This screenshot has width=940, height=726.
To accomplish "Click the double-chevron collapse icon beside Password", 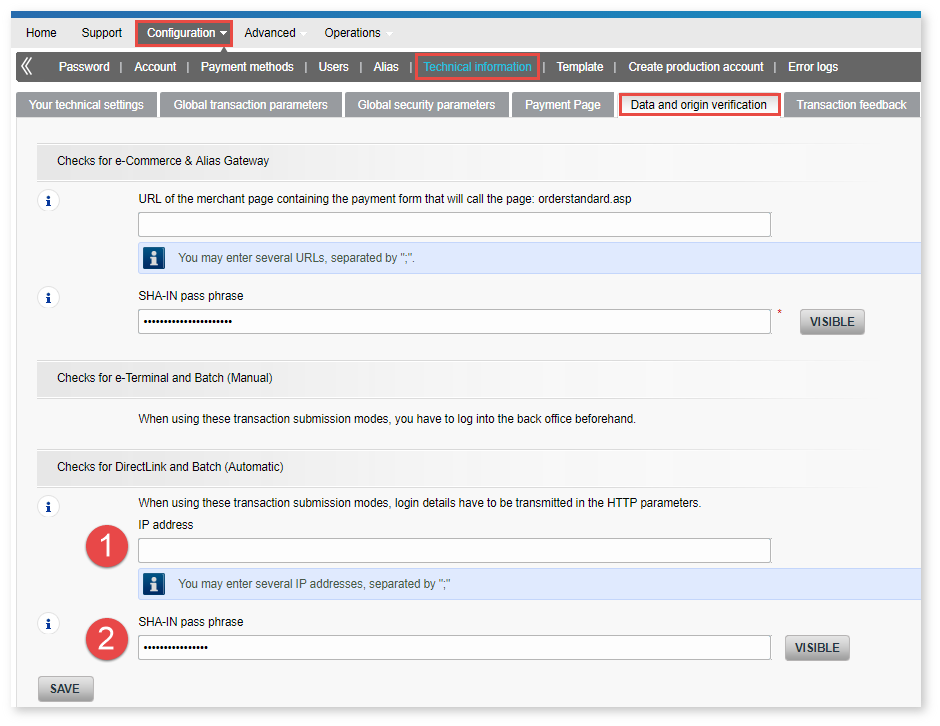I will pyautogui.click(x=27, y=66).
